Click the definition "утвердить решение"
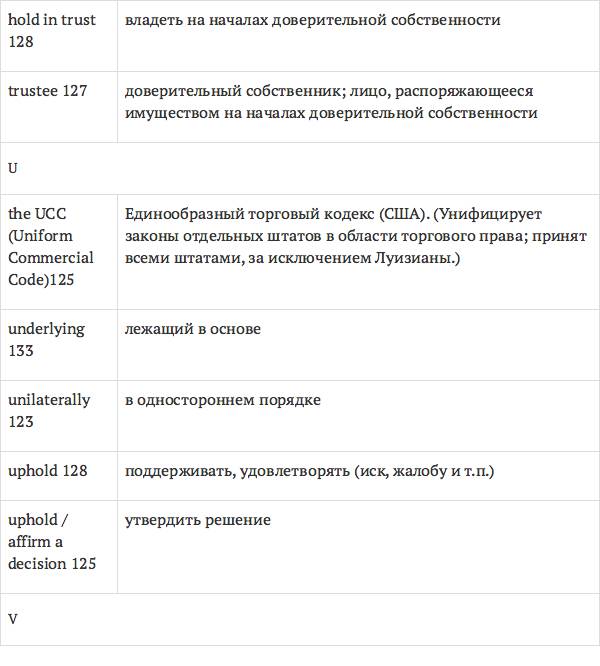 [x=198, y=520]
